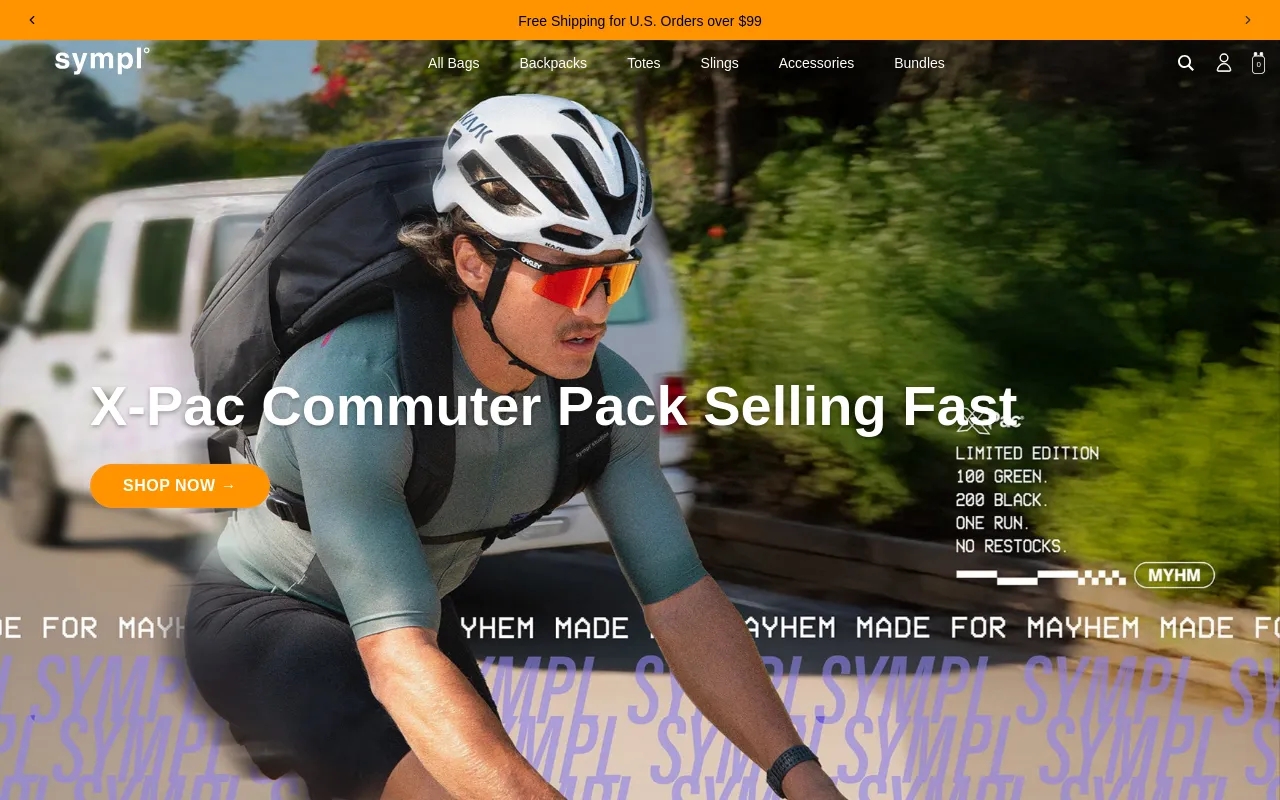Click the Limited Edition text block
This screenshot has width=1280, height=800.
1027,500
